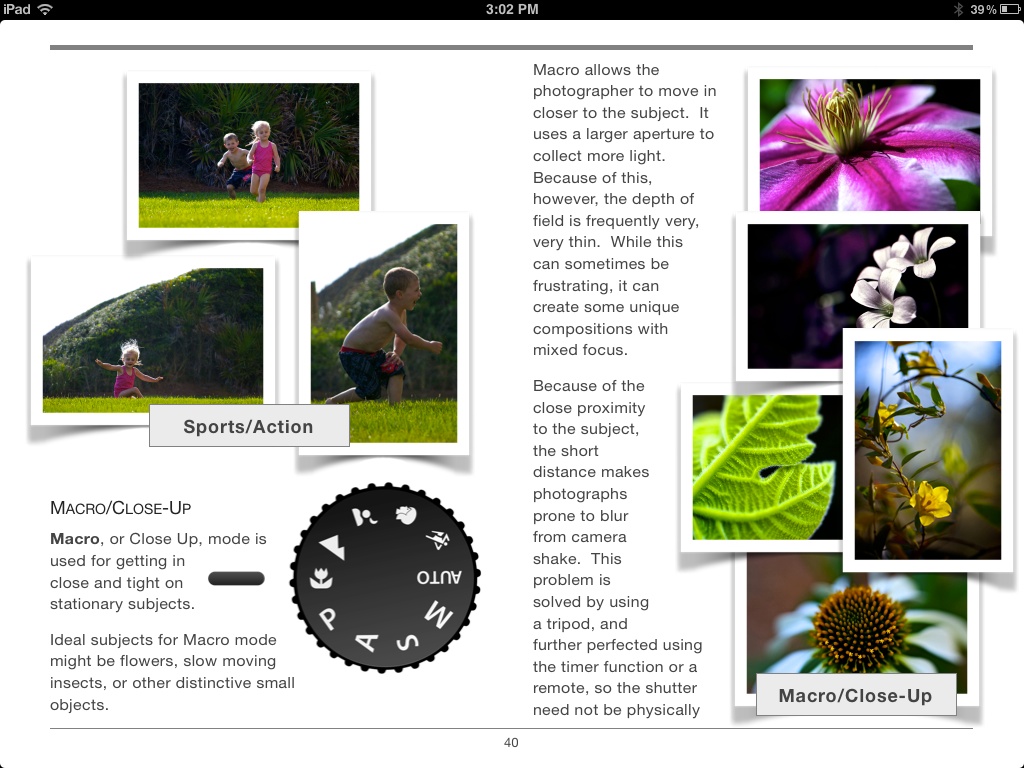Image resolution: width=1024 pixels, height=768 pixels.
Task: Open the purple clematis flower photo
Action: click(870, 145)
